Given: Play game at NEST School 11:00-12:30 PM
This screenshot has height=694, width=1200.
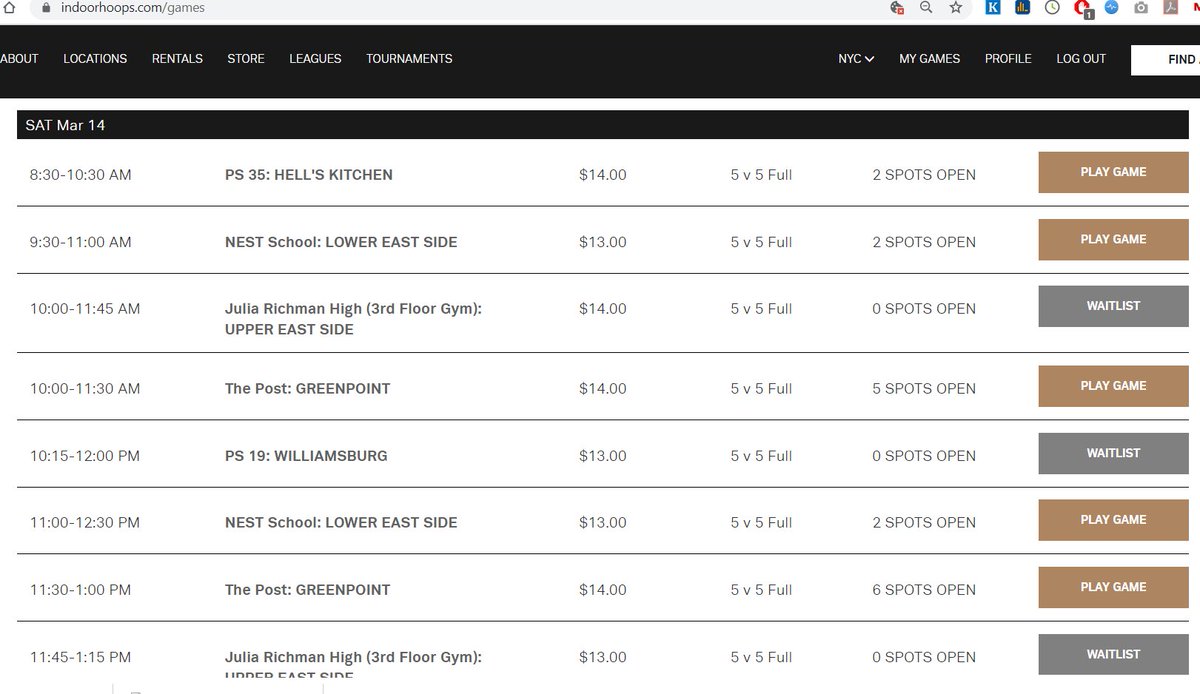Looking at the screenshot, I should 1113,519.
